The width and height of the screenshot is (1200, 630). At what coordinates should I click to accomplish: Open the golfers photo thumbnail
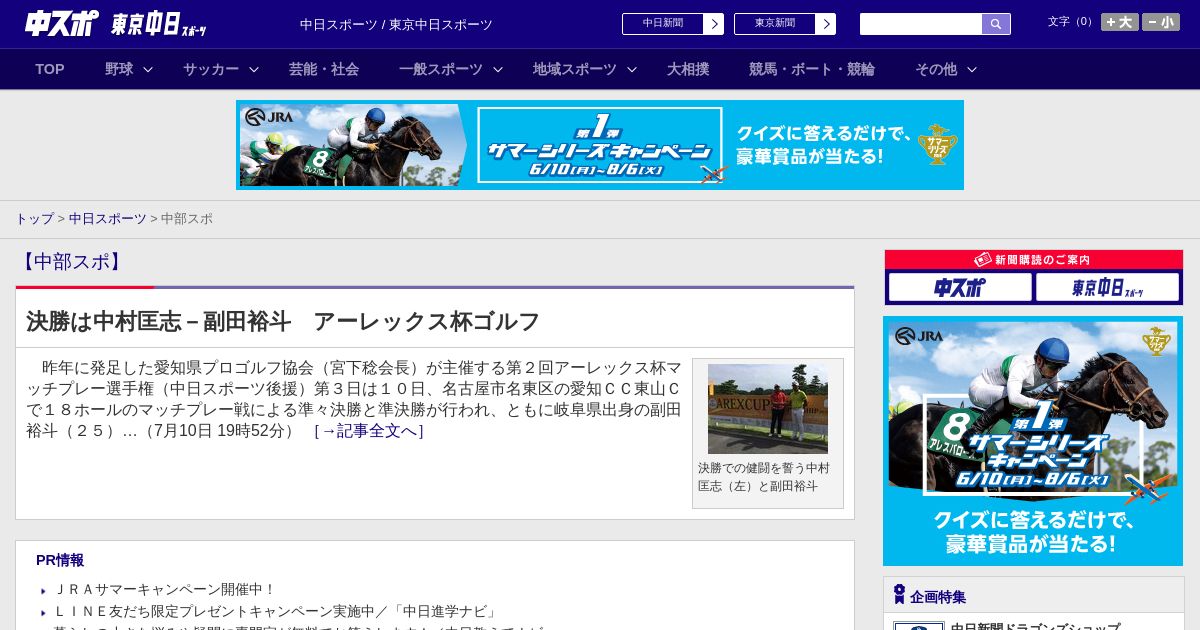768,408
